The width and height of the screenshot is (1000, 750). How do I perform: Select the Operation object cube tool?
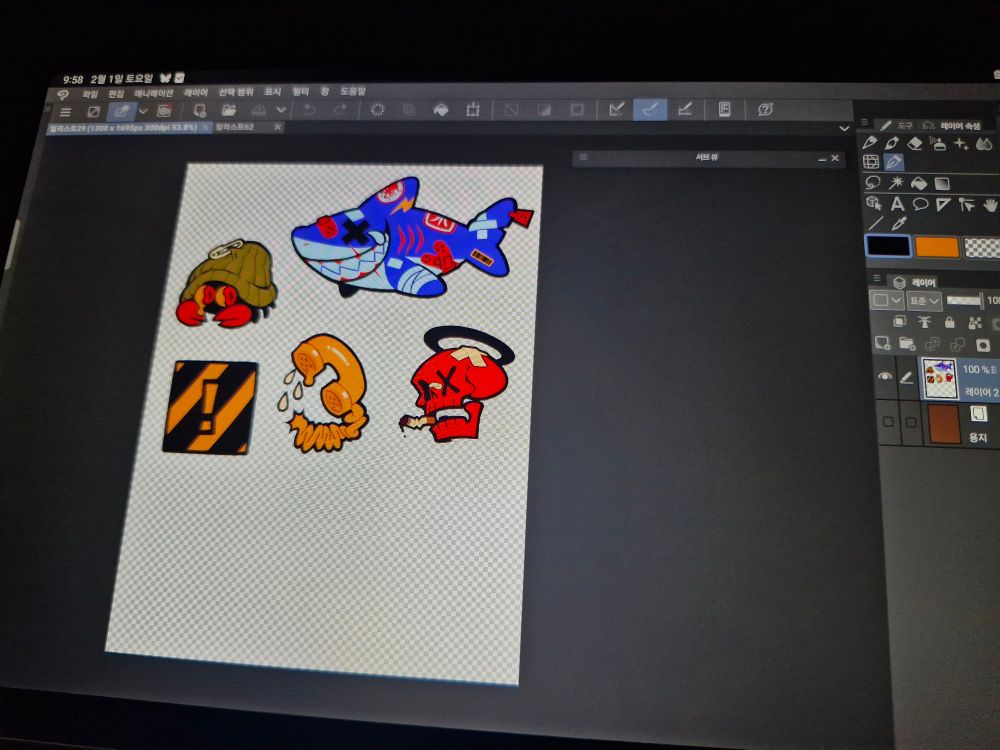pos(874,203)
